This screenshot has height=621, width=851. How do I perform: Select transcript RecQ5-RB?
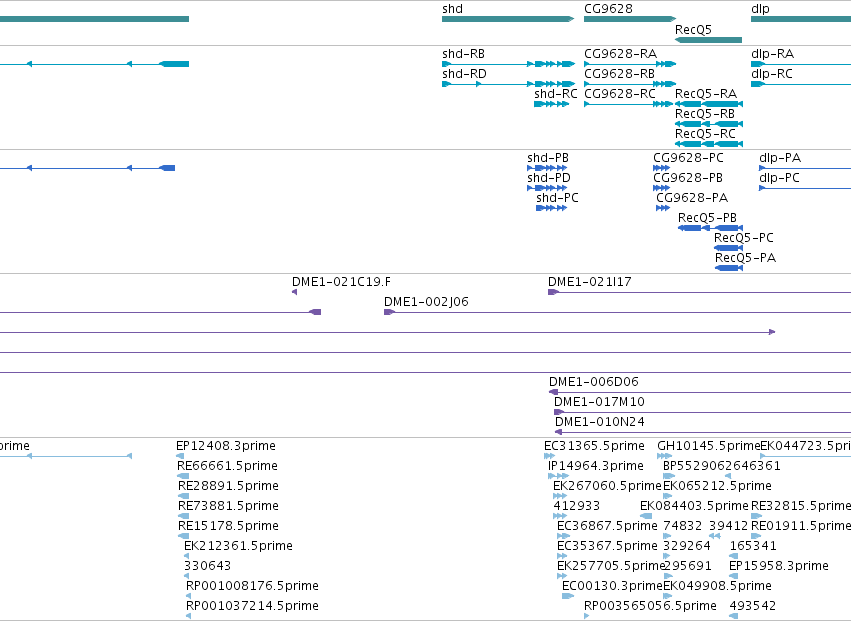[709, 124]
